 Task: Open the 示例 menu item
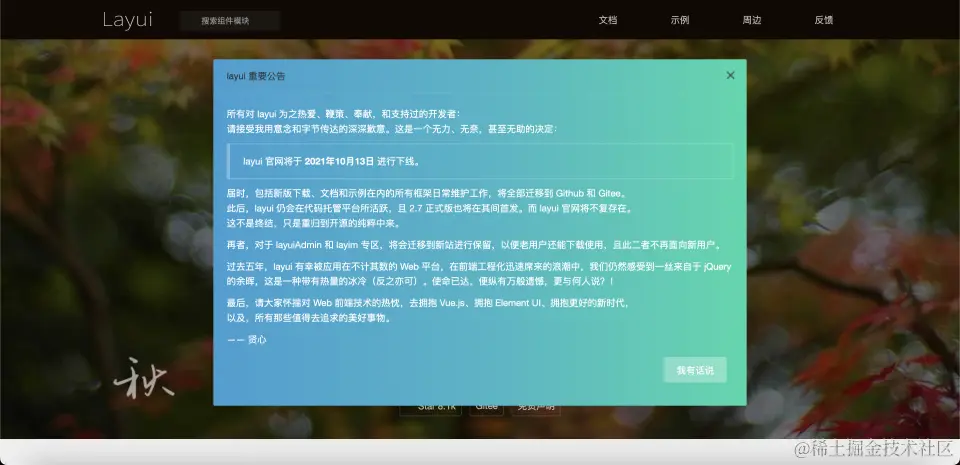[680, 20]
